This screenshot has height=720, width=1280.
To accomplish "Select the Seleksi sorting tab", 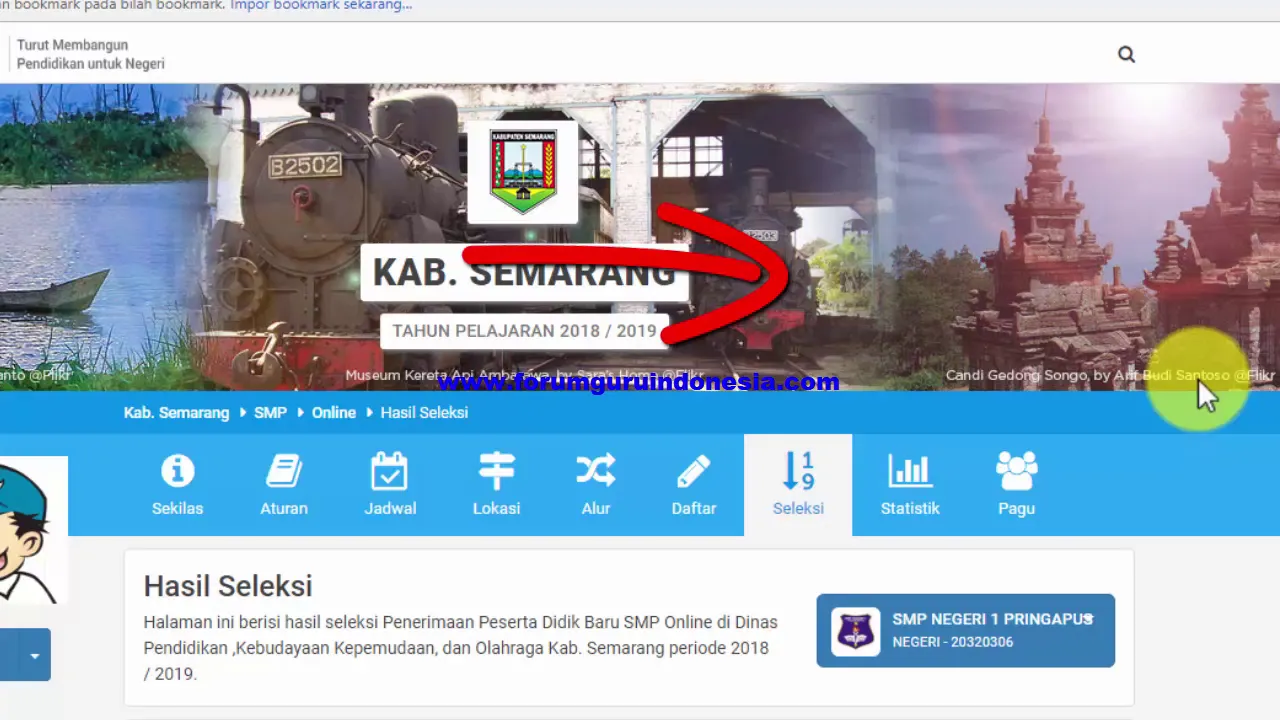I will point(798,485).
